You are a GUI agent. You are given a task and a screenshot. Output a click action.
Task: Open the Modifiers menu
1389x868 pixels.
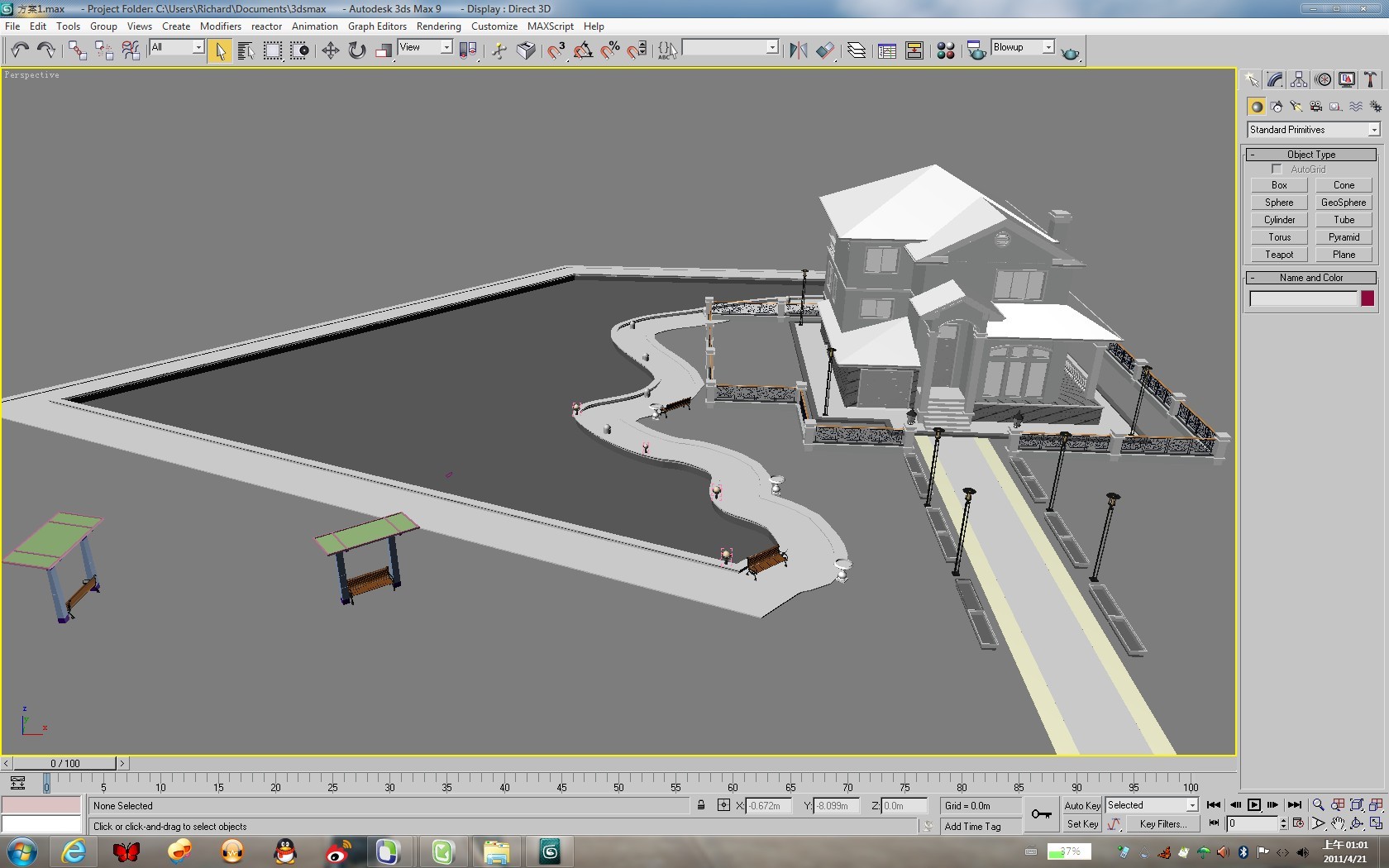coord(221,26)
